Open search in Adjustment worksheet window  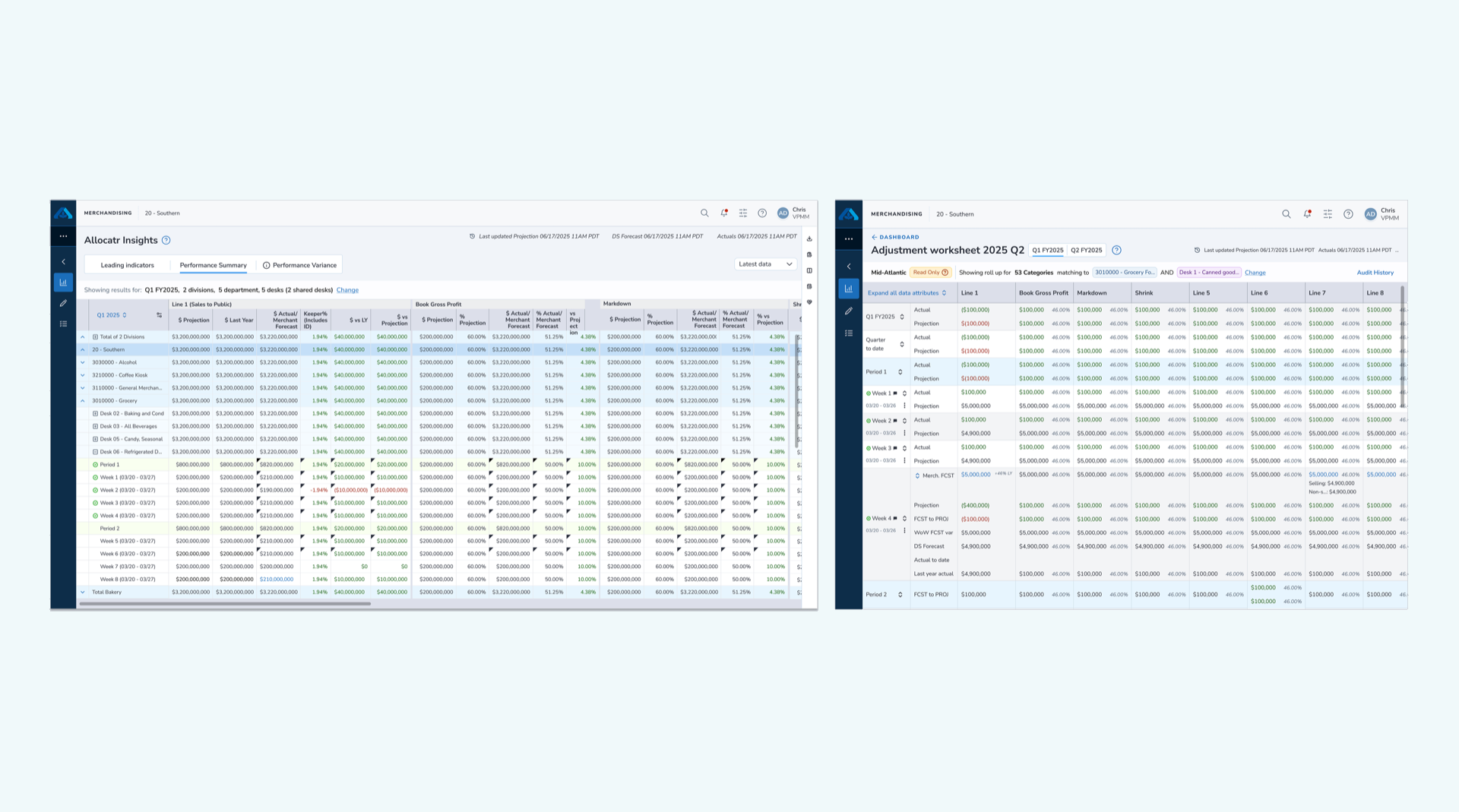click(1287, 214)
